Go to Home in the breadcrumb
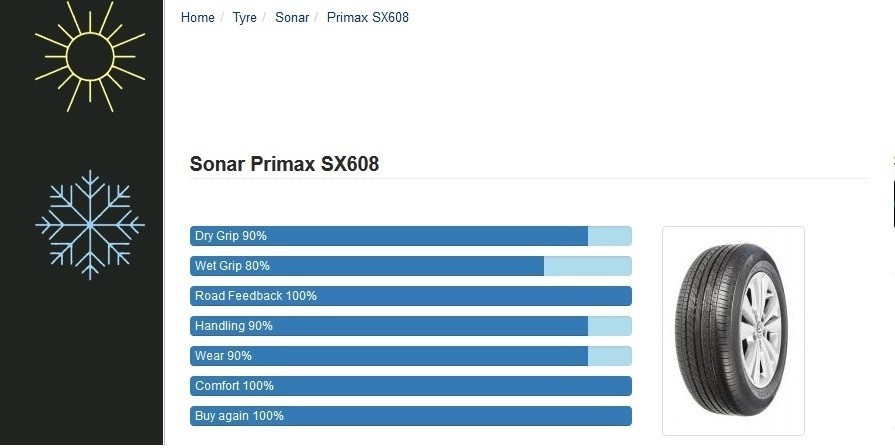This screenshot has width=895, height=448. tap(198, 18)
